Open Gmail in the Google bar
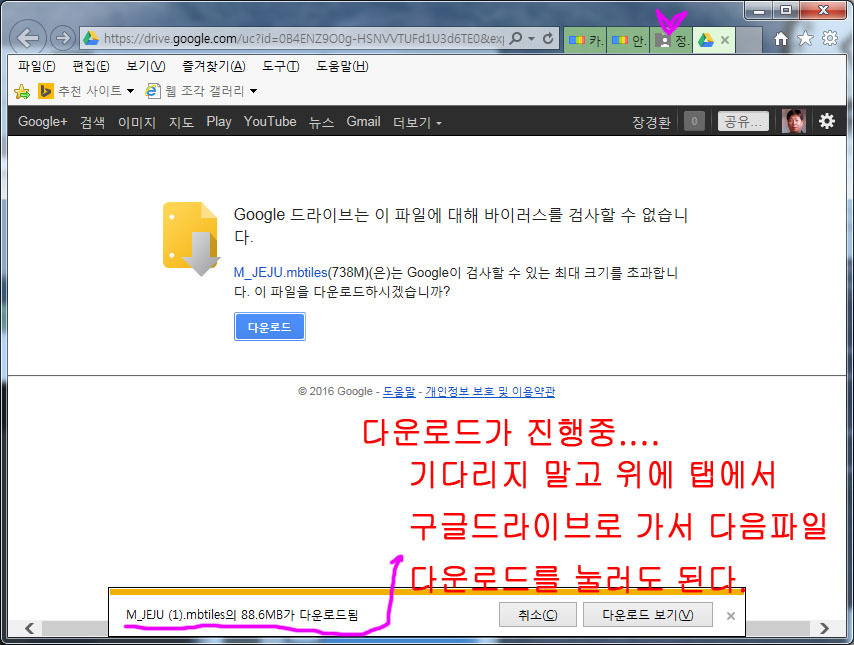 pyautogui.click(x=363, y=121)
